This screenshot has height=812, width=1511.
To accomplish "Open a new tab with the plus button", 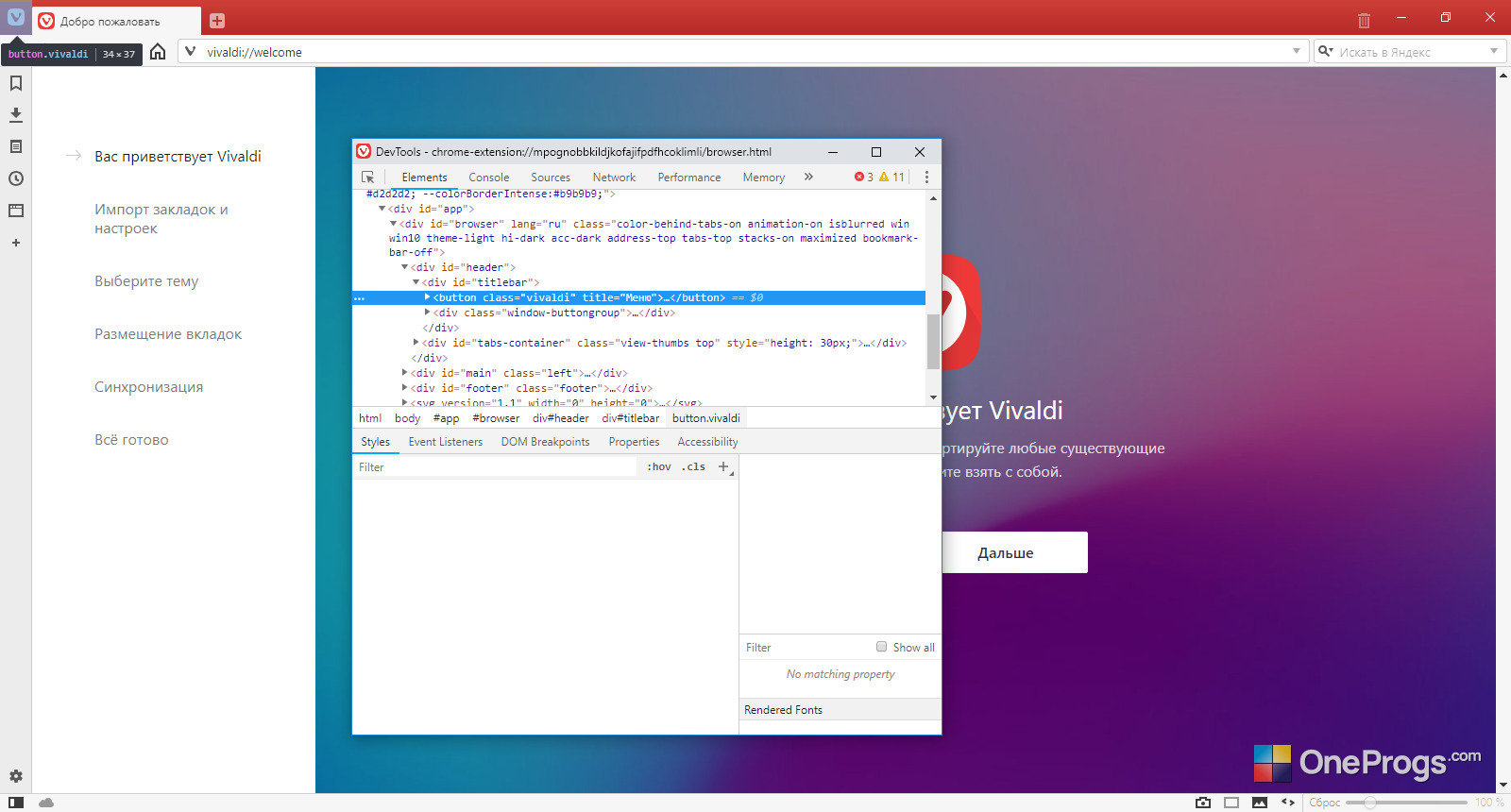I will tap(217, 21).
